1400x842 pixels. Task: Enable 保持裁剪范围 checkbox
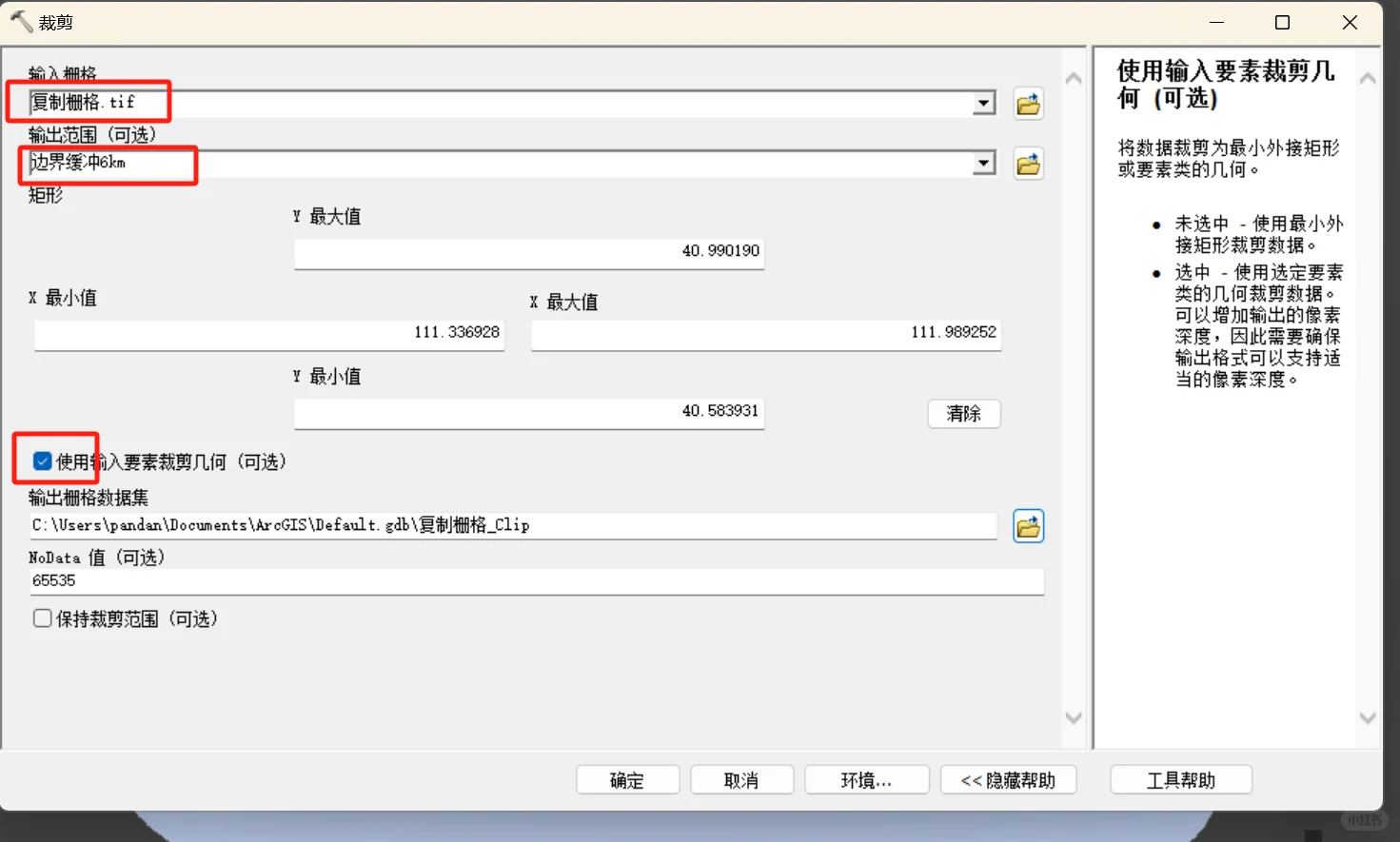[42, 618]
